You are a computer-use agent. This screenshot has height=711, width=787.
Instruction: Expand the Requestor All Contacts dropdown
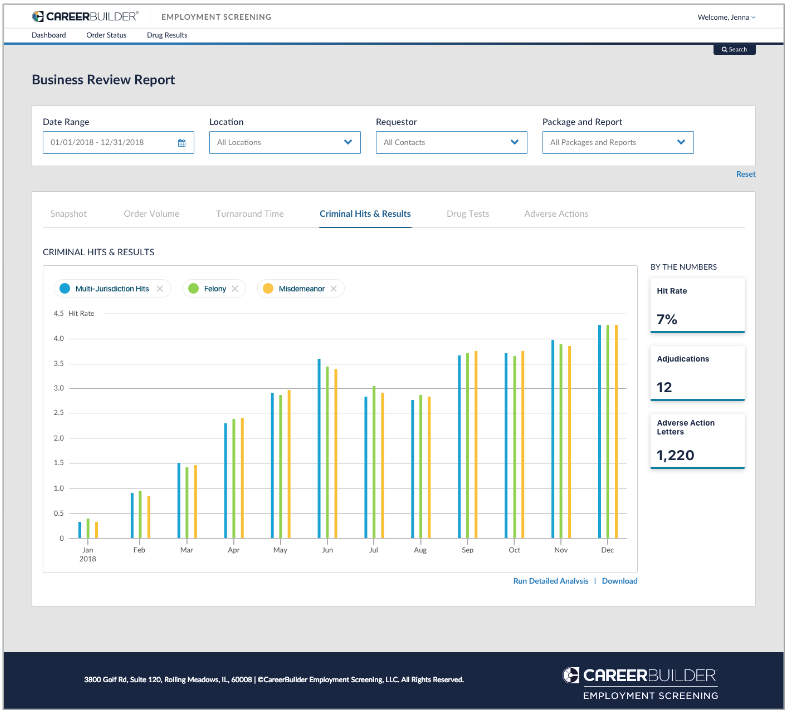(451, 143)
